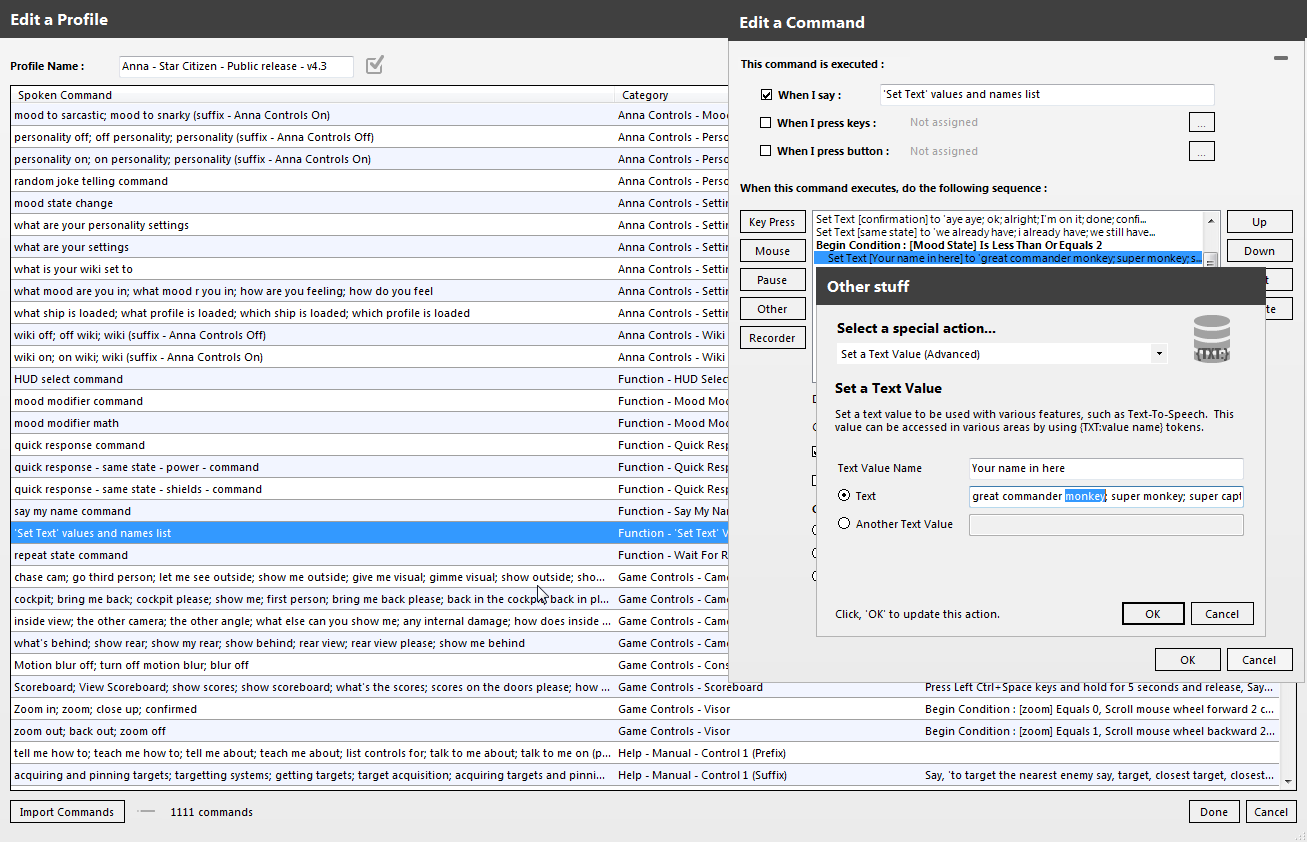This screenshot has width=1307, height=842.
Task: Select 'Set Text [confirmation]' action line
Action: coord(1008,219)
